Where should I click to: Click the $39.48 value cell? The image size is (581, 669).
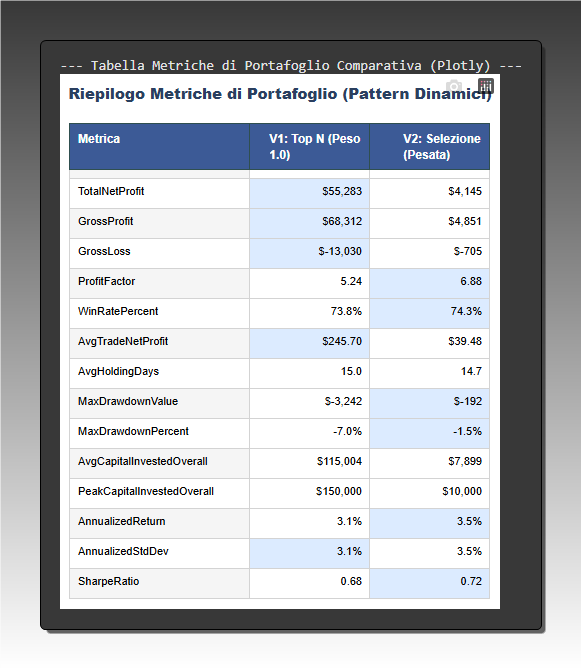coord(429,343)
